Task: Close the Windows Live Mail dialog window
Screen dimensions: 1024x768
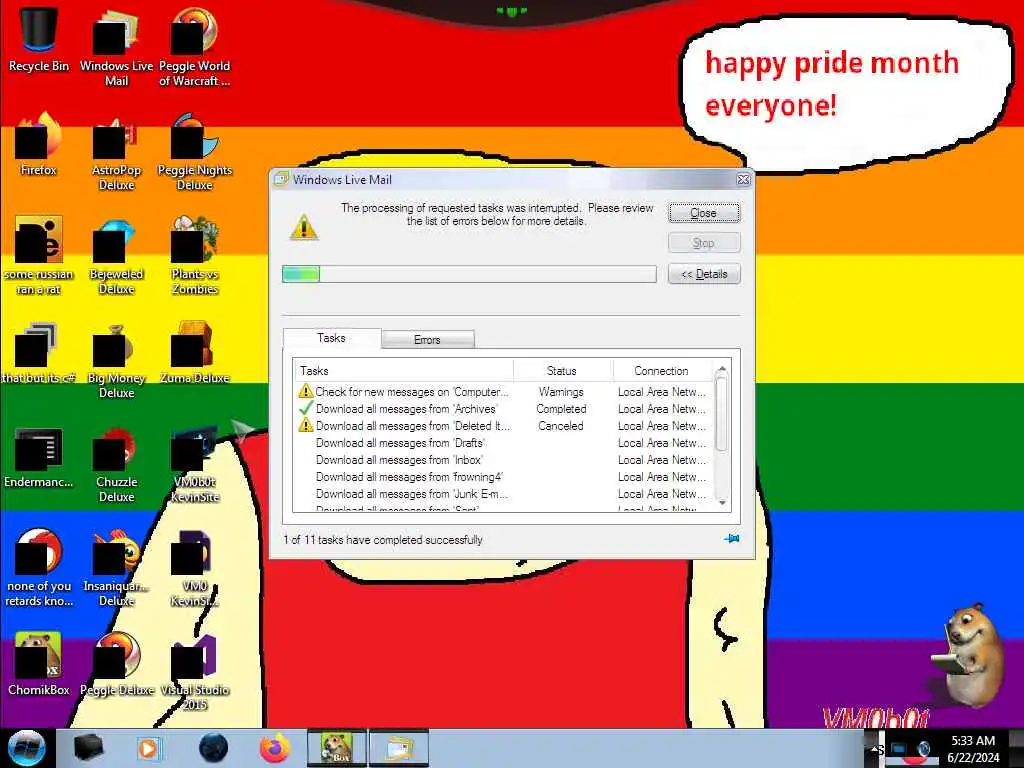Action: tap(743, 180)
